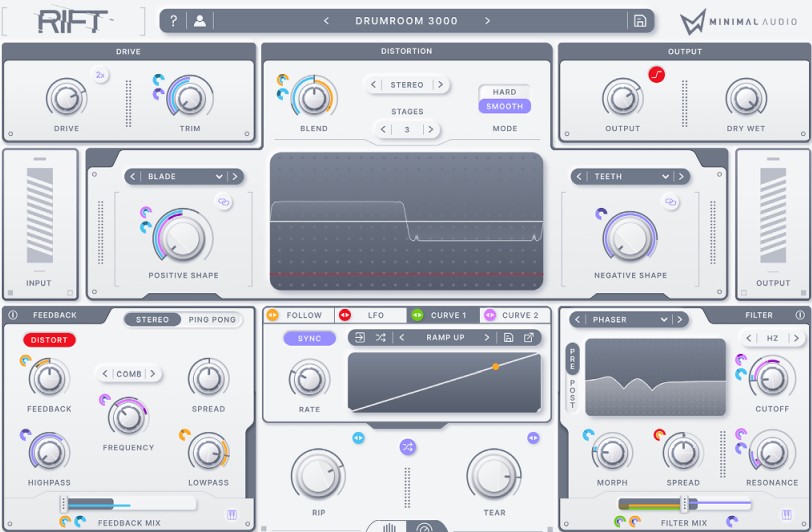Viewport: 812px width, 532px height.
Task: Click the link icon near Positive Shape
Action: click(224, 202)
